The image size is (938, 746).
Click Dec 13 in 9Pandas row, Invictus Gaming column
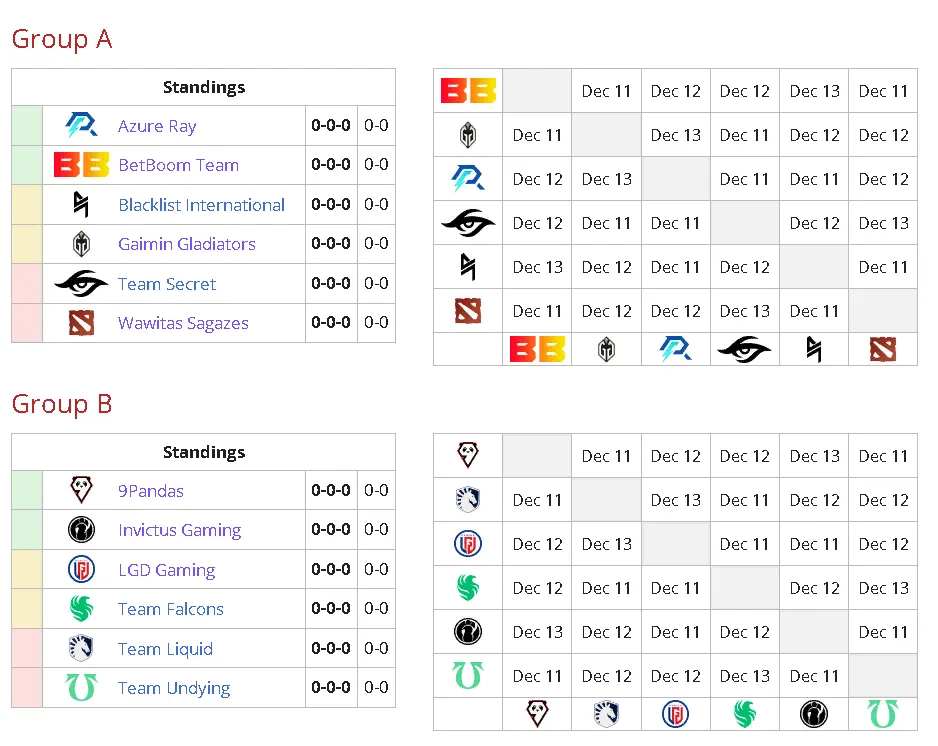pyautogui.click(x=814, y=456)
